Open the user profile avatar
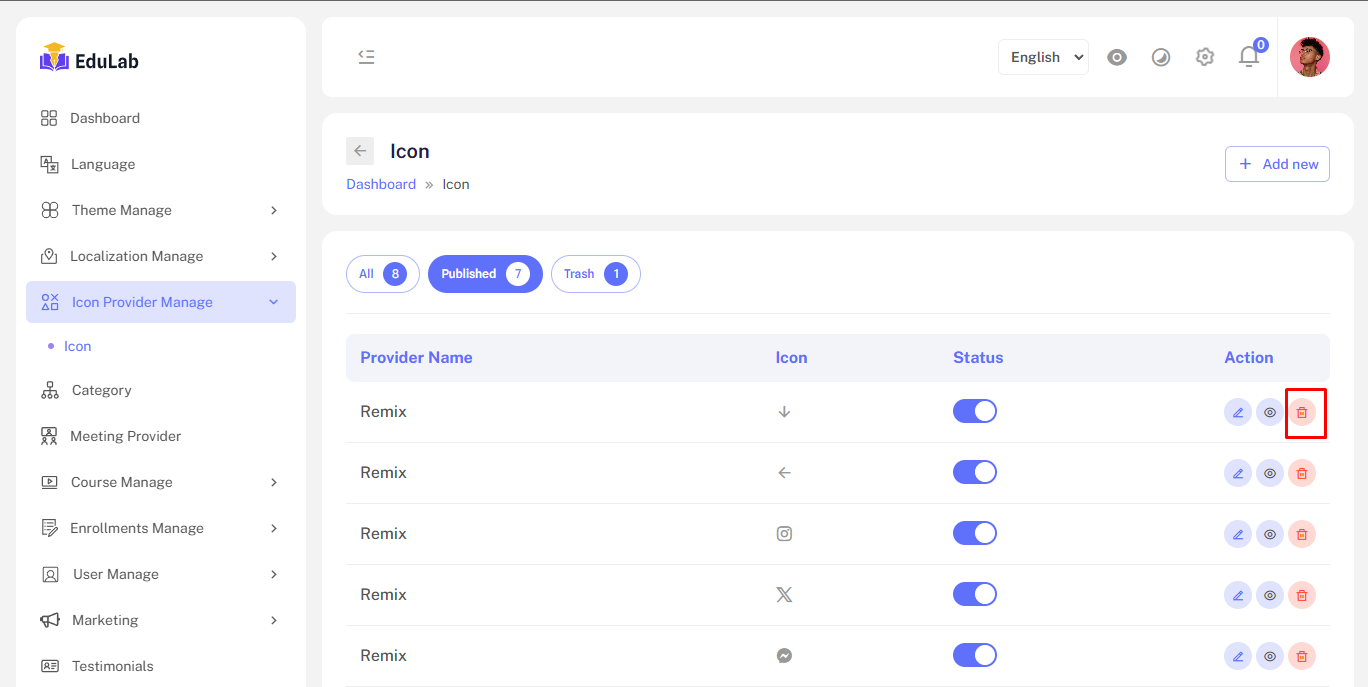Image resolution: width=1368 pixels, height=687 pixels. (1309, 57)
